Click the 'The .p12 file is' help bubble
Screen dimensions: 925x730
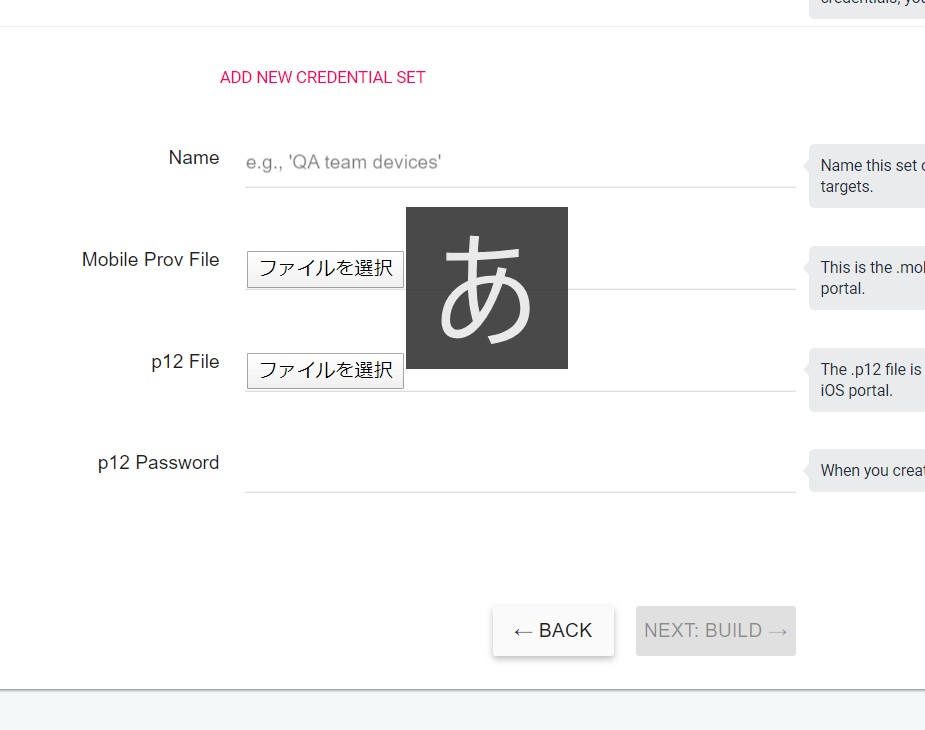(867, 380)
